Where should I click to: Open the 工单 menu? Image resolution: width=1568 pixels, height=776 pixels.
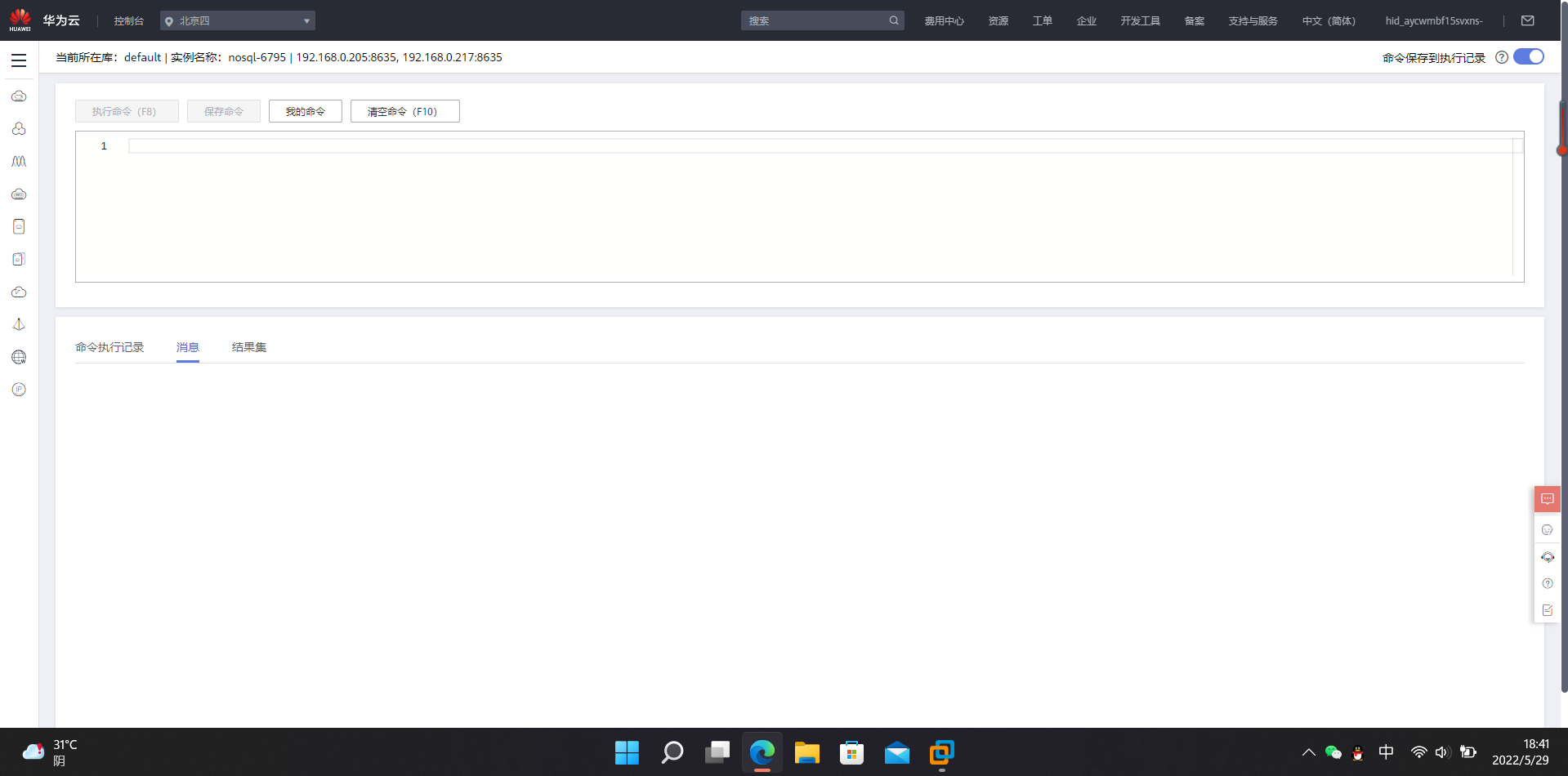[x=1043, y=21]
